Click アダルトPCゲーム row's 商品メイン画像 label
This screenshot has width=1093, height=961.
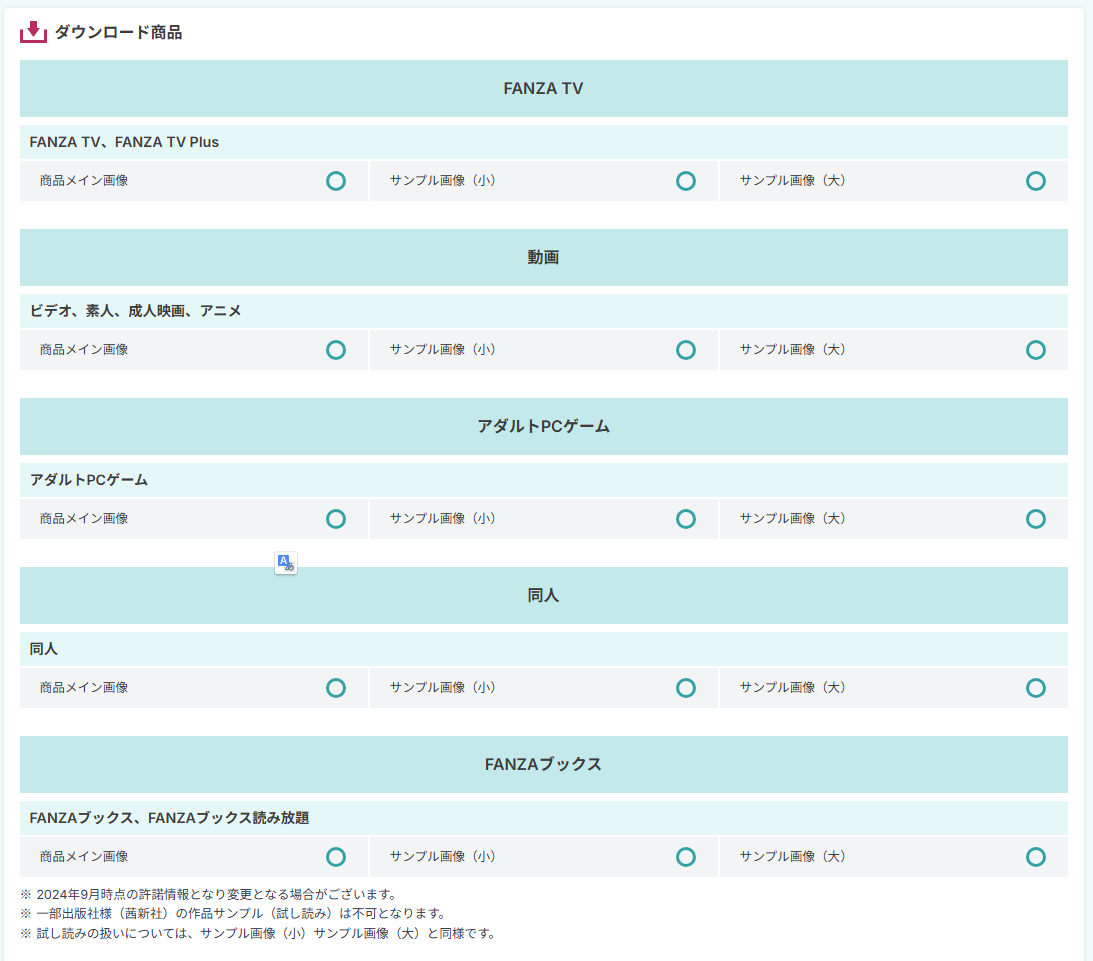tap(84, 519)
